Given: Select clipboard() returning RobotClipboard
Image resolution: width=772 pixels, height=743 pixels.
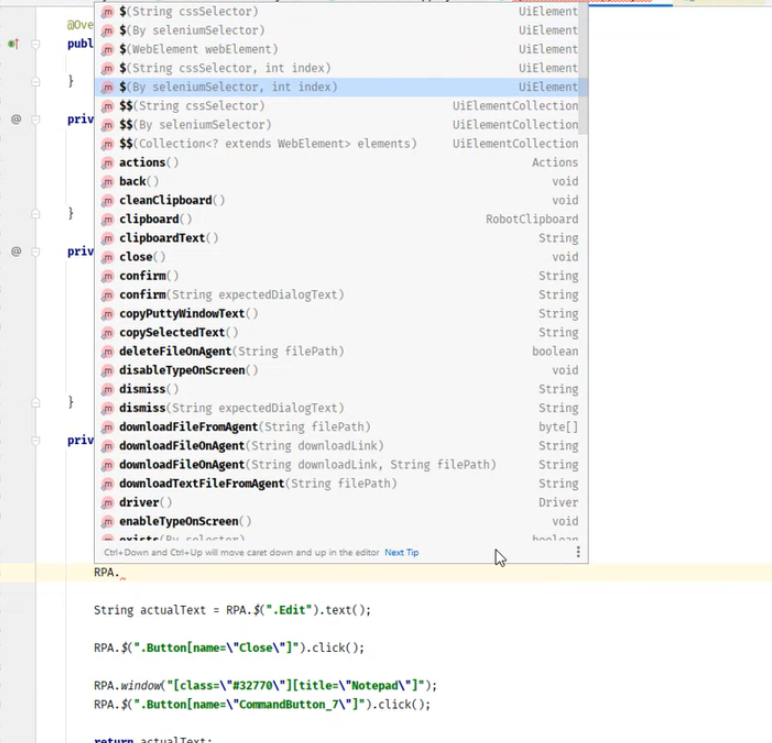Looking at the screenshot, I should coord(341,219).
